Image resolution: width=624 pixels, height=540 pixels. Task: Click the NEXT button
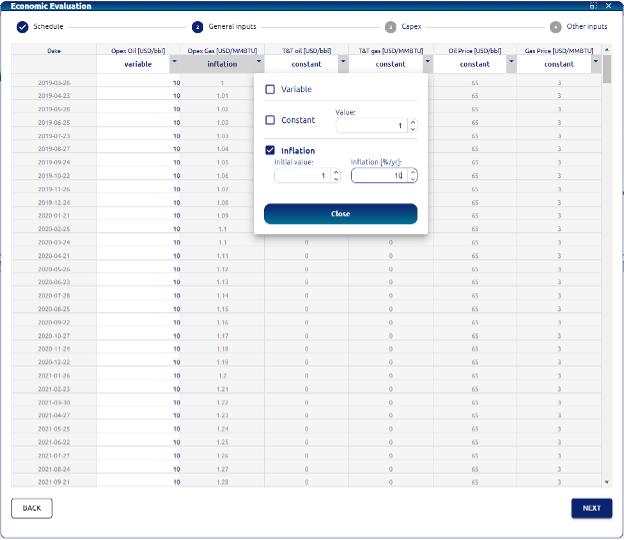point(591,508)
